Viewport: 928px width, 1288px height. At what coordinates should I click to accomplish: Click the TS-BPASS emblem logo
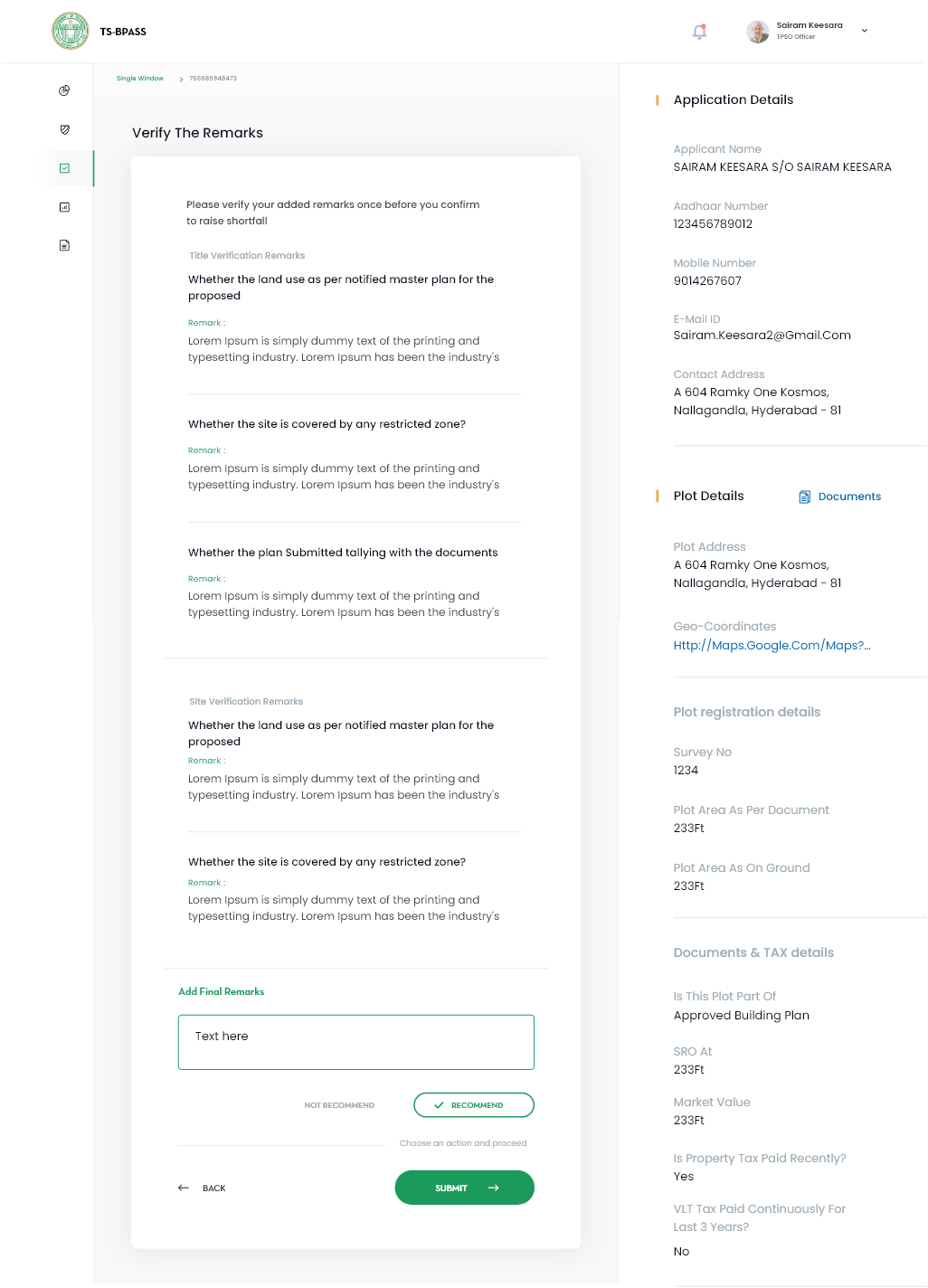(71, 31)
